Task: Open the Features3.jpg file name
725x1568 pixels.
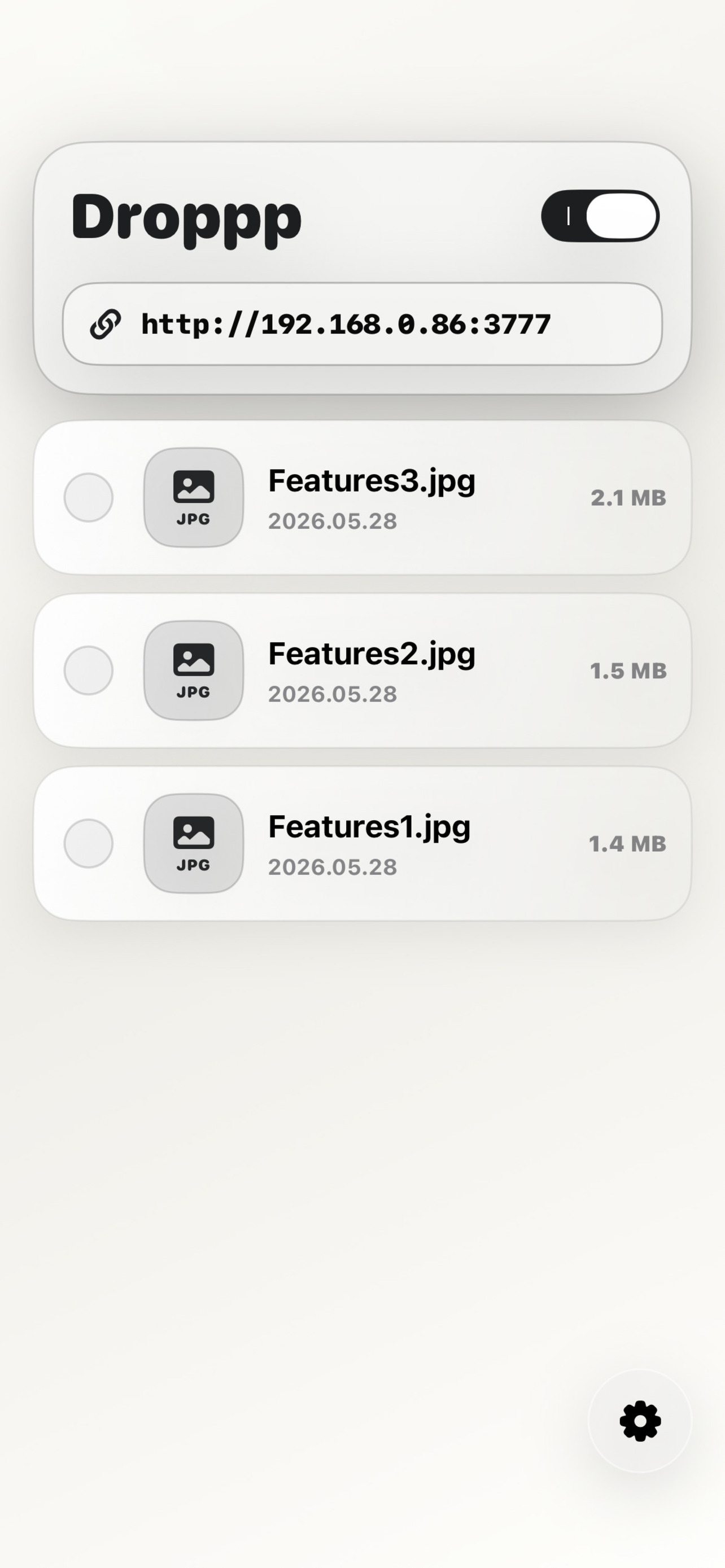Action: coord(372,481)
